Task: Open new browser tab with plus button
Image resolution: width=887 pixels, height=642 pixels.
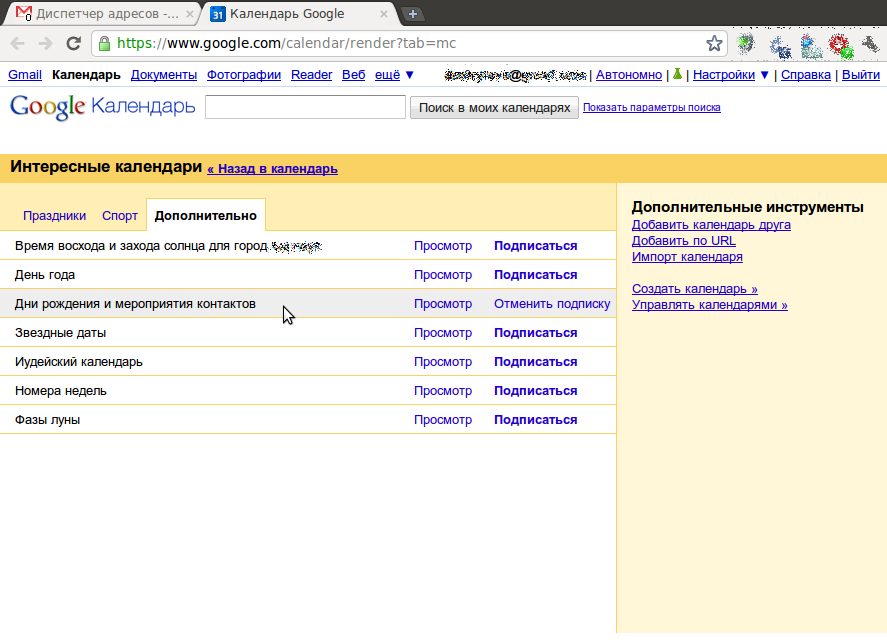Action: [413, 14]
